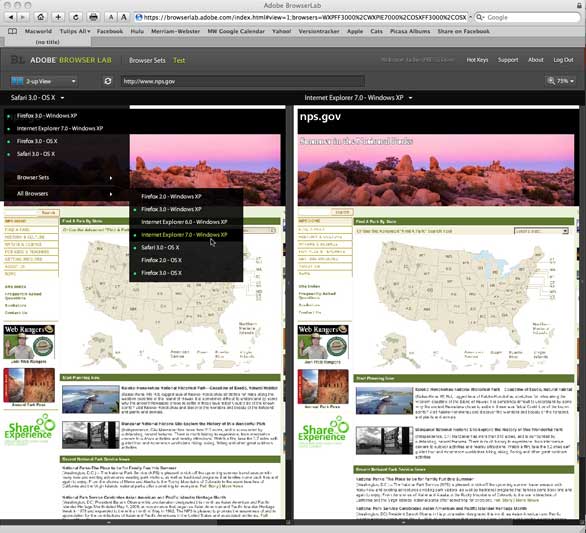The width and height of the screenshot is (586, 533).
Task: Expand All Browsers submenu
Action: [x=64, y=194]
